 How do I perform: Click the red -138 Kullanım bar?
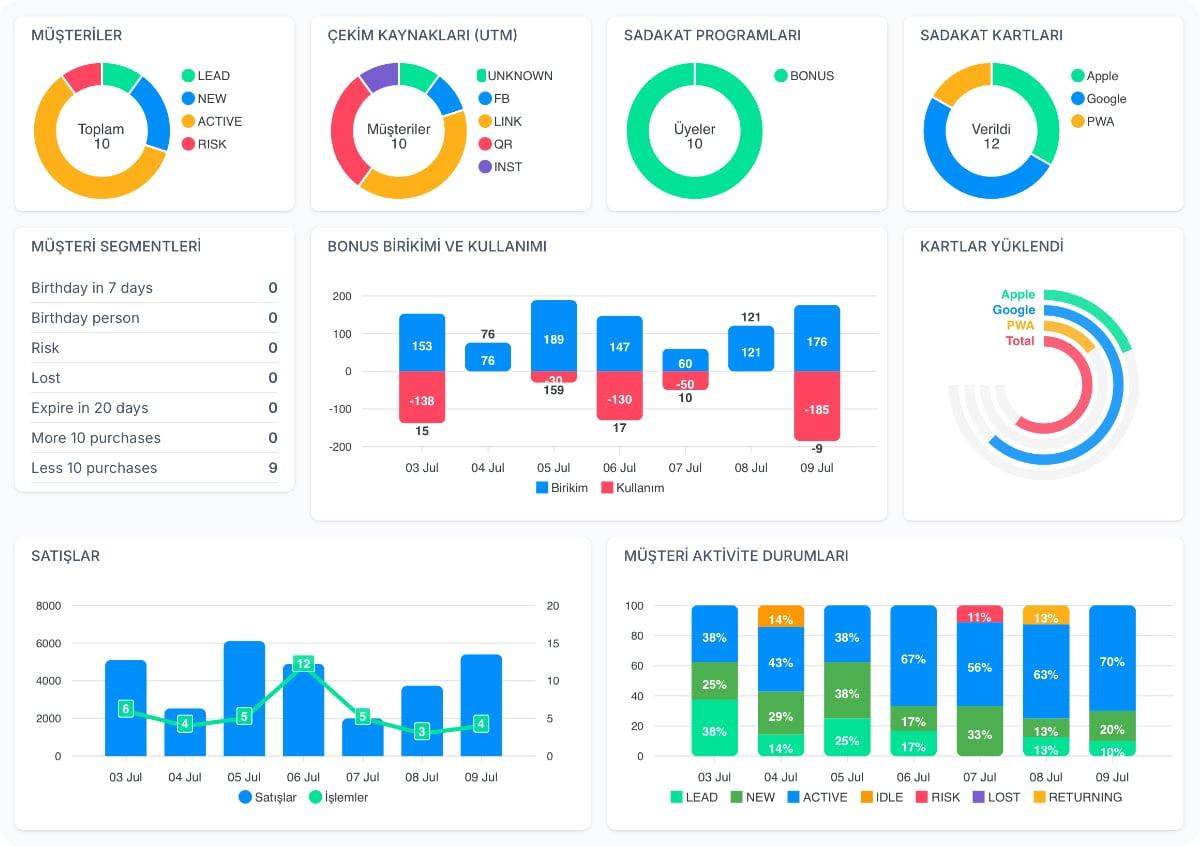(x=422, y=397)
